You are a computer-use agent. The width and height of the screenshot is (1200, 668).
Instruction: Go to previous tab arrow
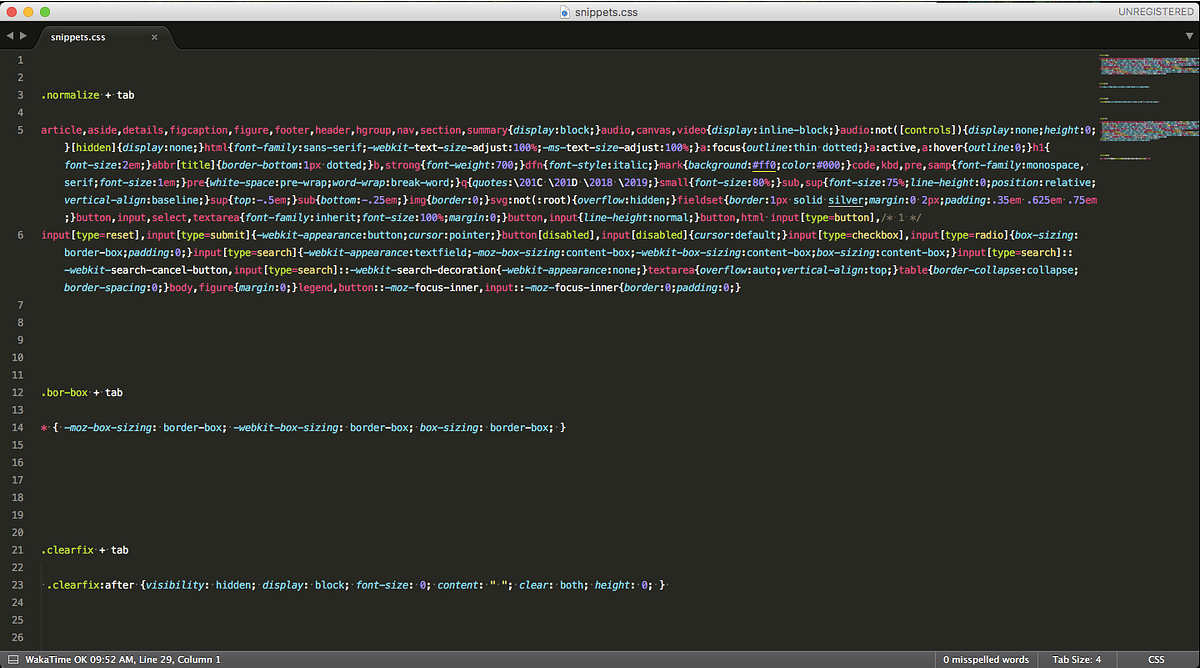9,36
